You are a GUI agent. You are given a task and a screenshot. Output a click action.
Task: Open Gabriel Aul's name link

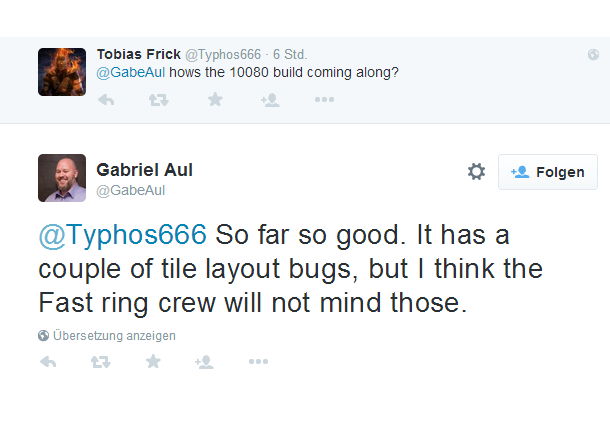[x=144, y=170]
